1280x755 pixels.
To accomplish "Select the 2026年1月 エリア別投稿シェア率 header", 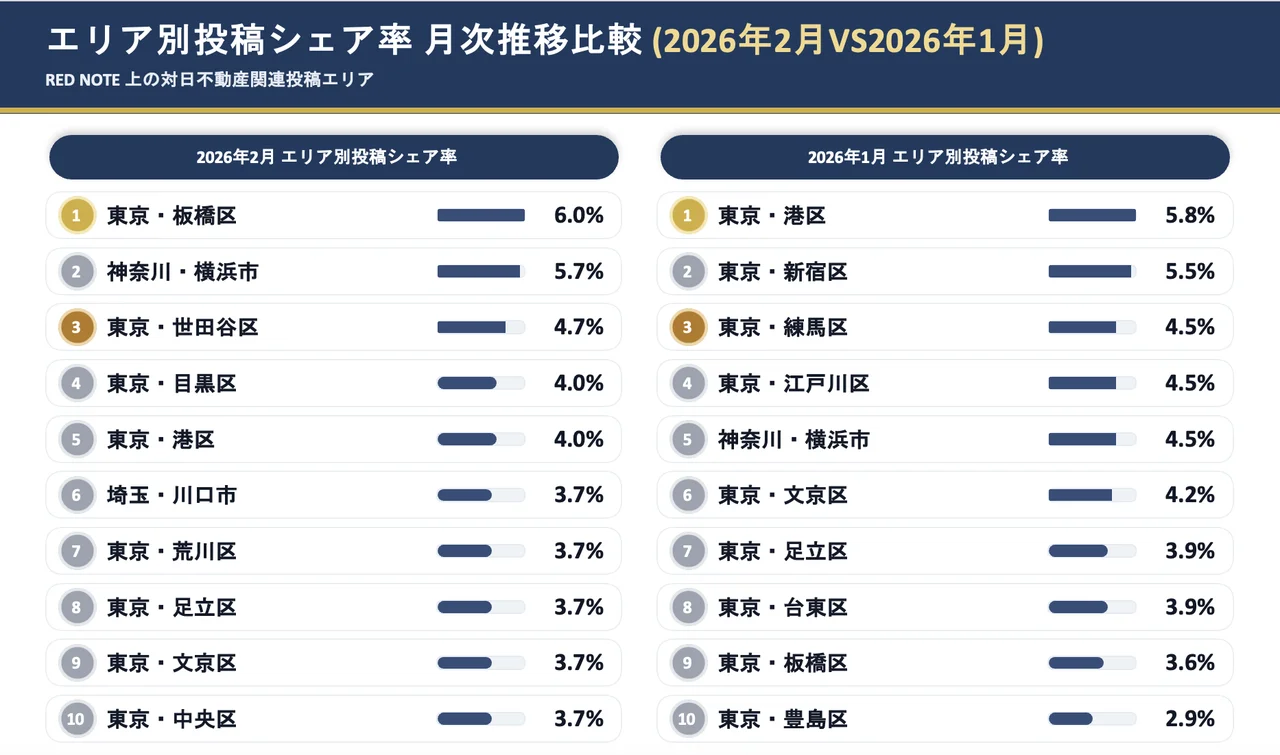I will pyautogui.click(x=944, y=157).
